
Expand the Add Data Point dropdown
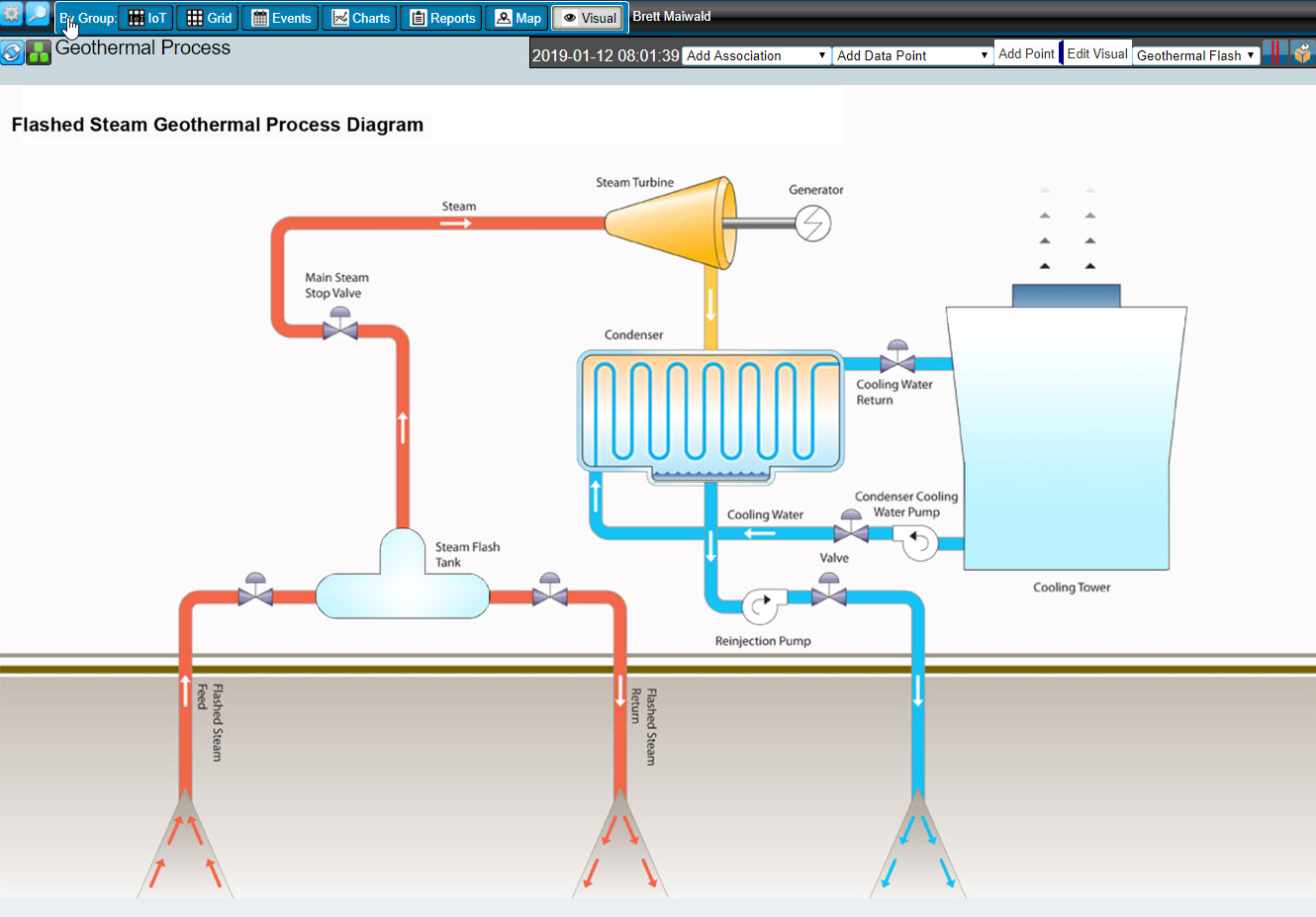coord(911,55)
